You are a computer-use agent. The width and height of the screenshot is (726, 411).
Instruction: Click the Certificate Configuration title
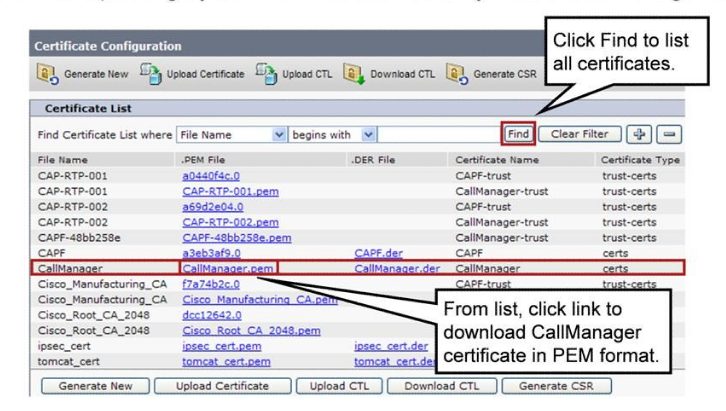coord(108,46)
